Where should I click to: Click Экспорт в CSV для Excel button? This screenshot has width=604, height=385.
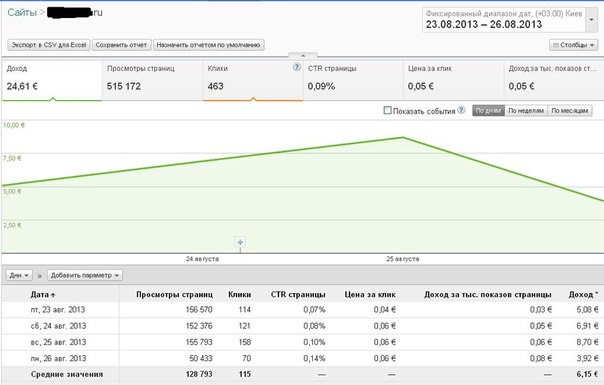(x=49, y=45)
